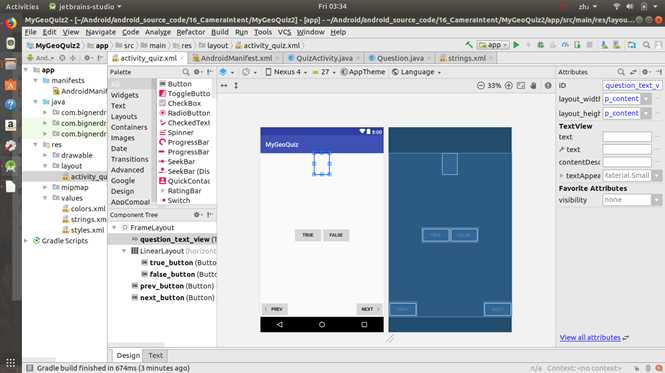Open Component Tree settings gear

(197, 215)
